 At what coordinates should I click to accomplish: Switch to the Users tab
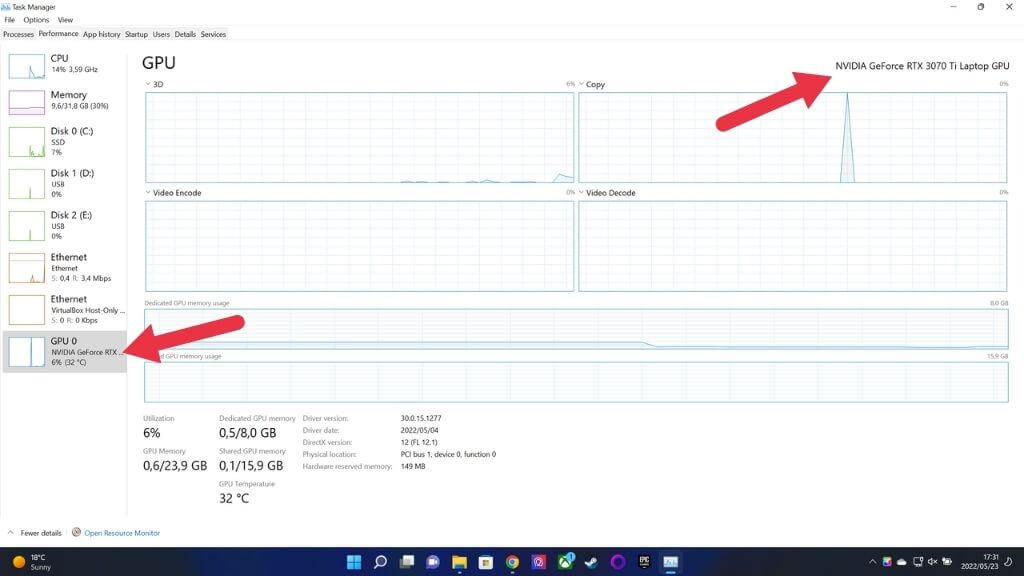(161, 34)
